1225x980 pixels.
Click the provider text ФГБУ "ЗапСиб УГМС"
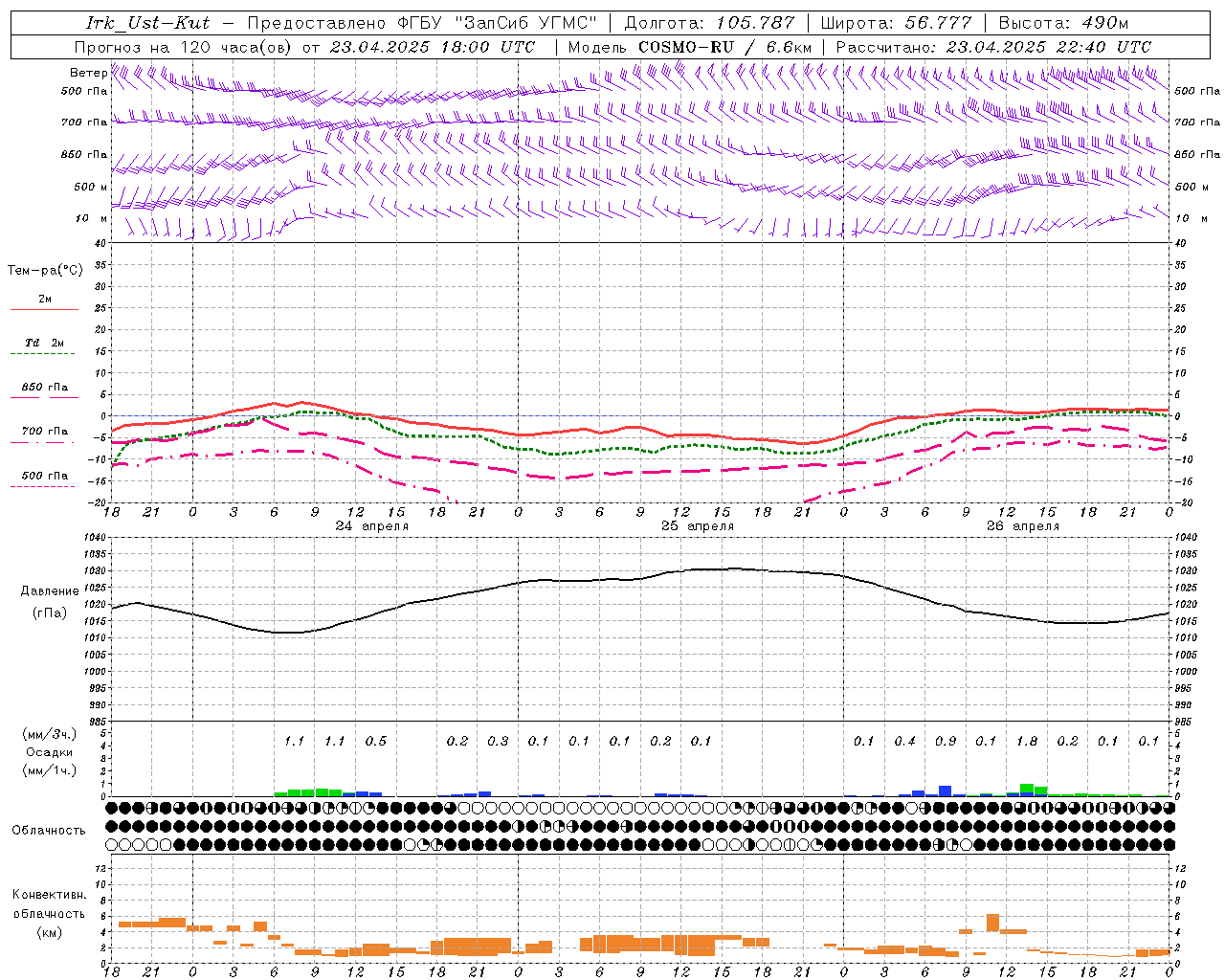coord(497,23)
